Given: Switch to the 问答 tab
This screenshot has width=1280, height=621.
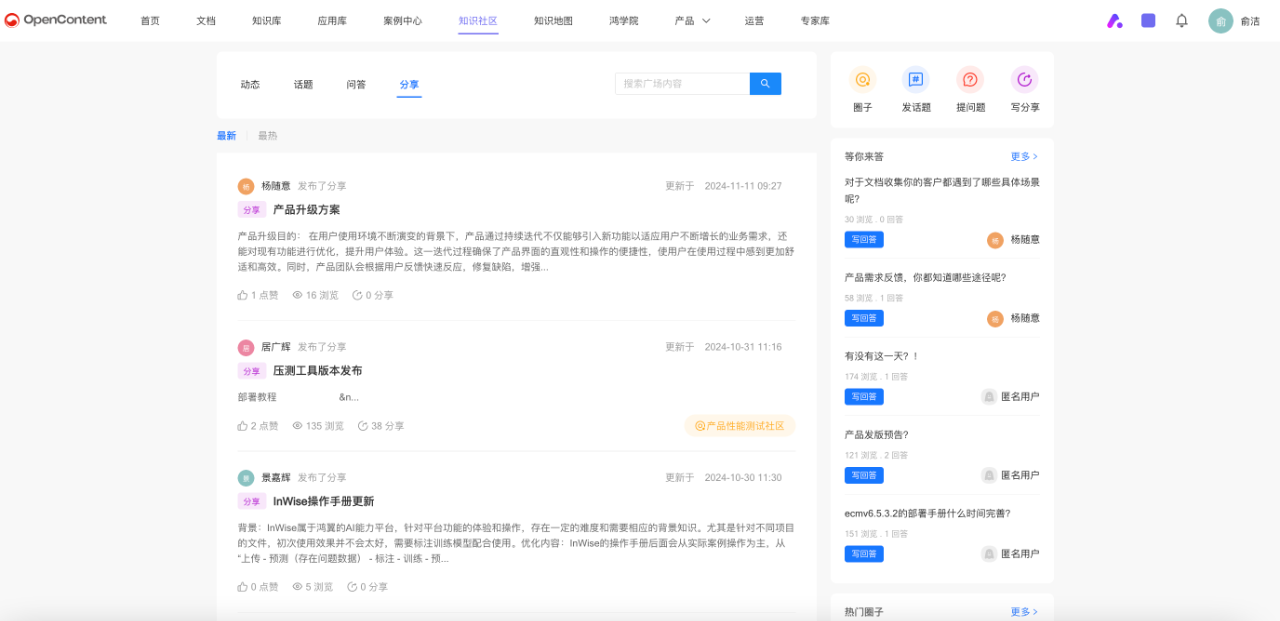Looking at the screenshot, I should (x=356, y=84).
